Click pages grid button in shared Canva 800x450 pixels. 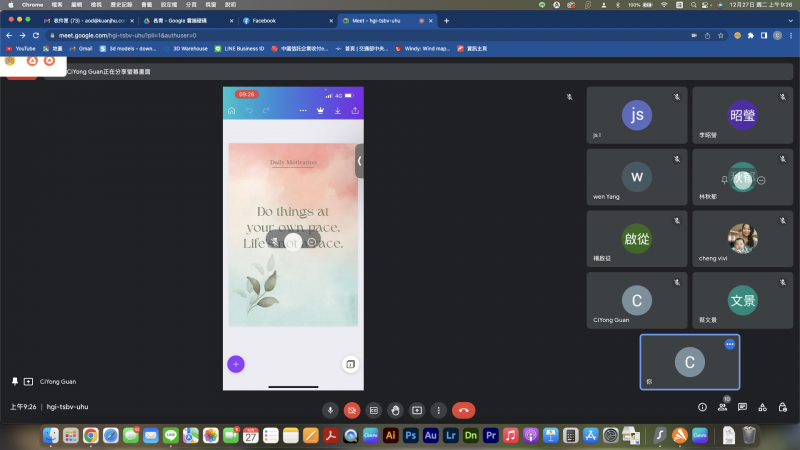pyautogui.click(x=351, y=364)
